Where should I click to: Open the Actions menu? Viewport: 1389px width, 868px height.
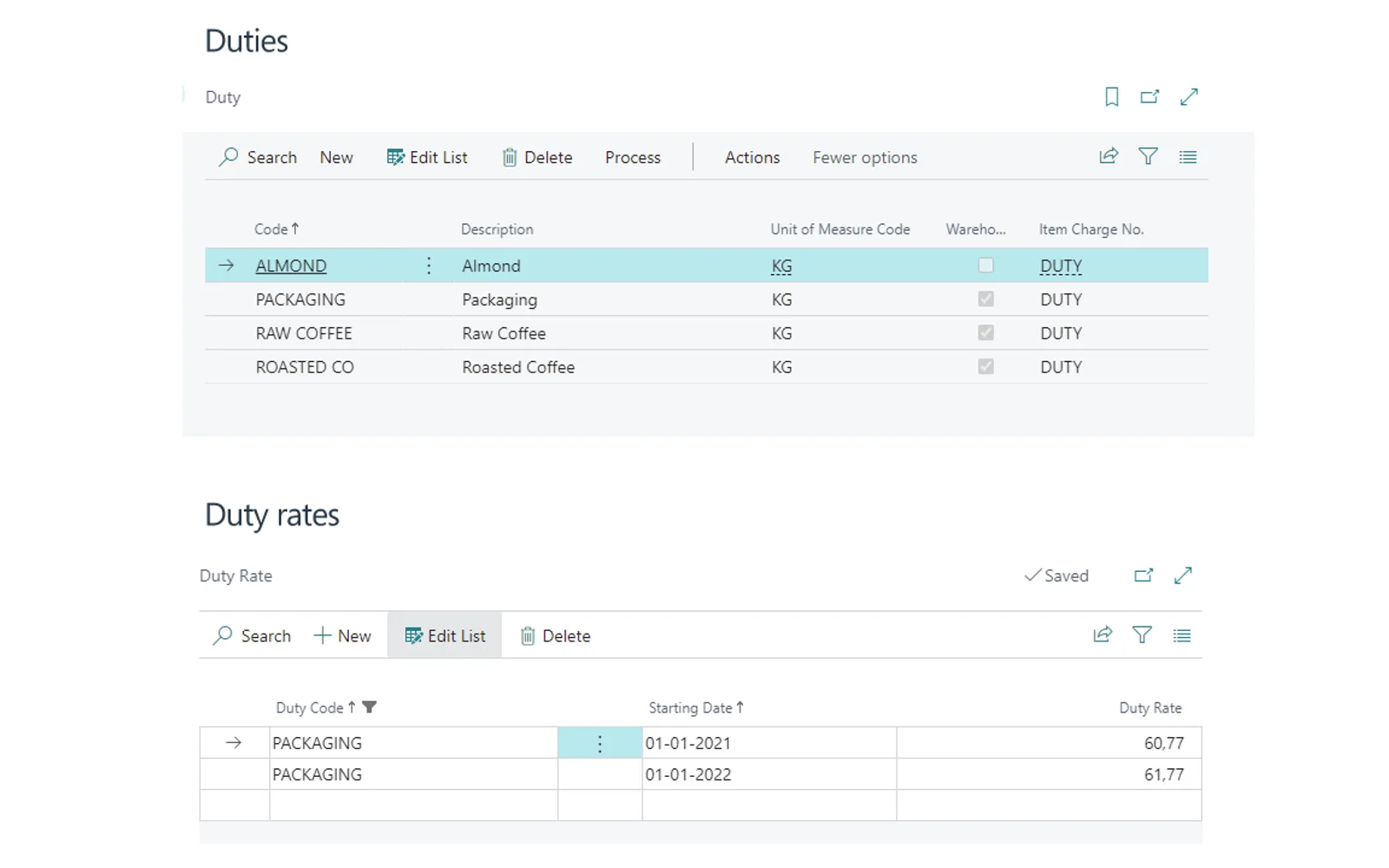pos(753,157)
